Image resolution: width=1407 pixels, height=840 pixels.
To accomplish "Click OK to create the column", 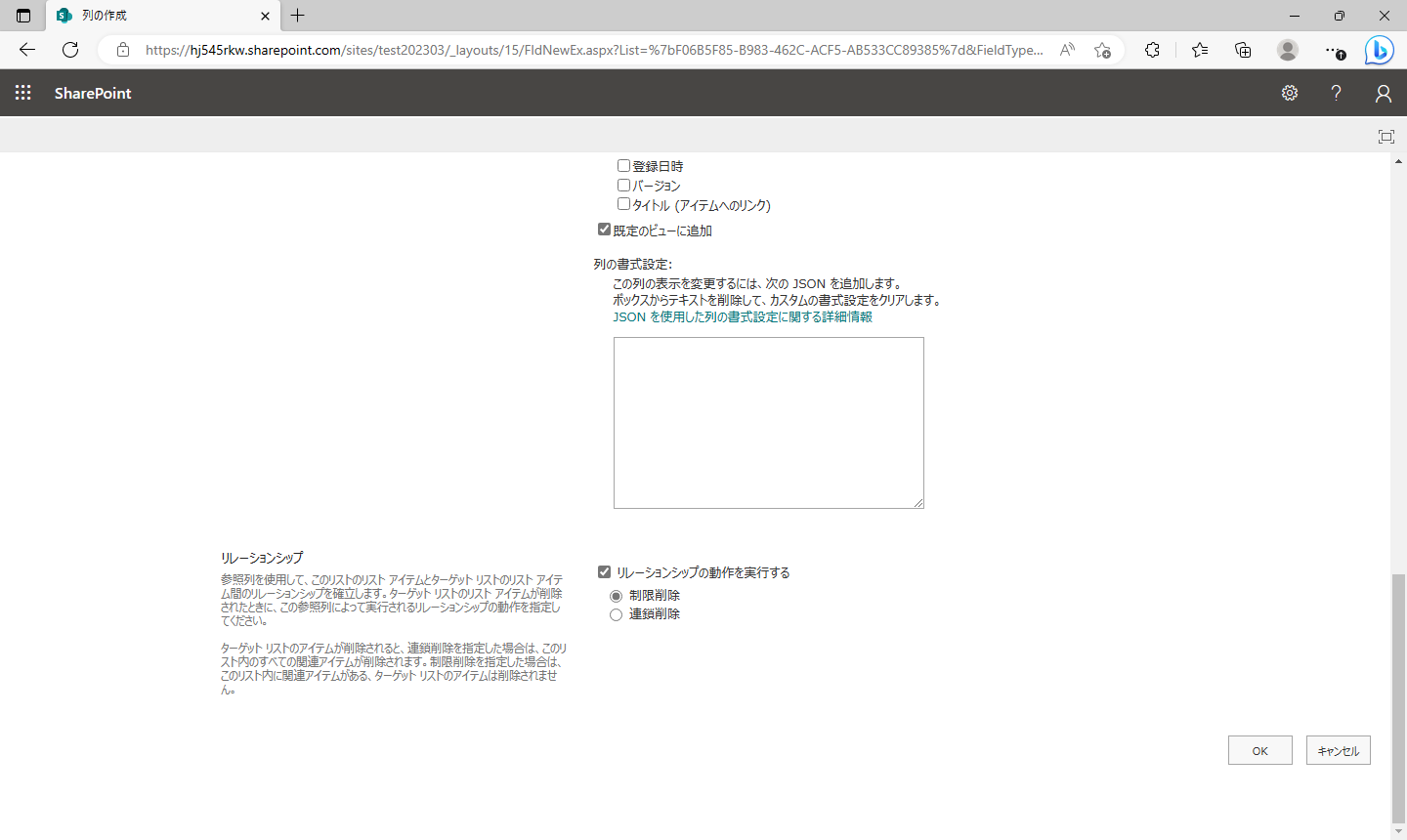I will [x=1260, y=750].
